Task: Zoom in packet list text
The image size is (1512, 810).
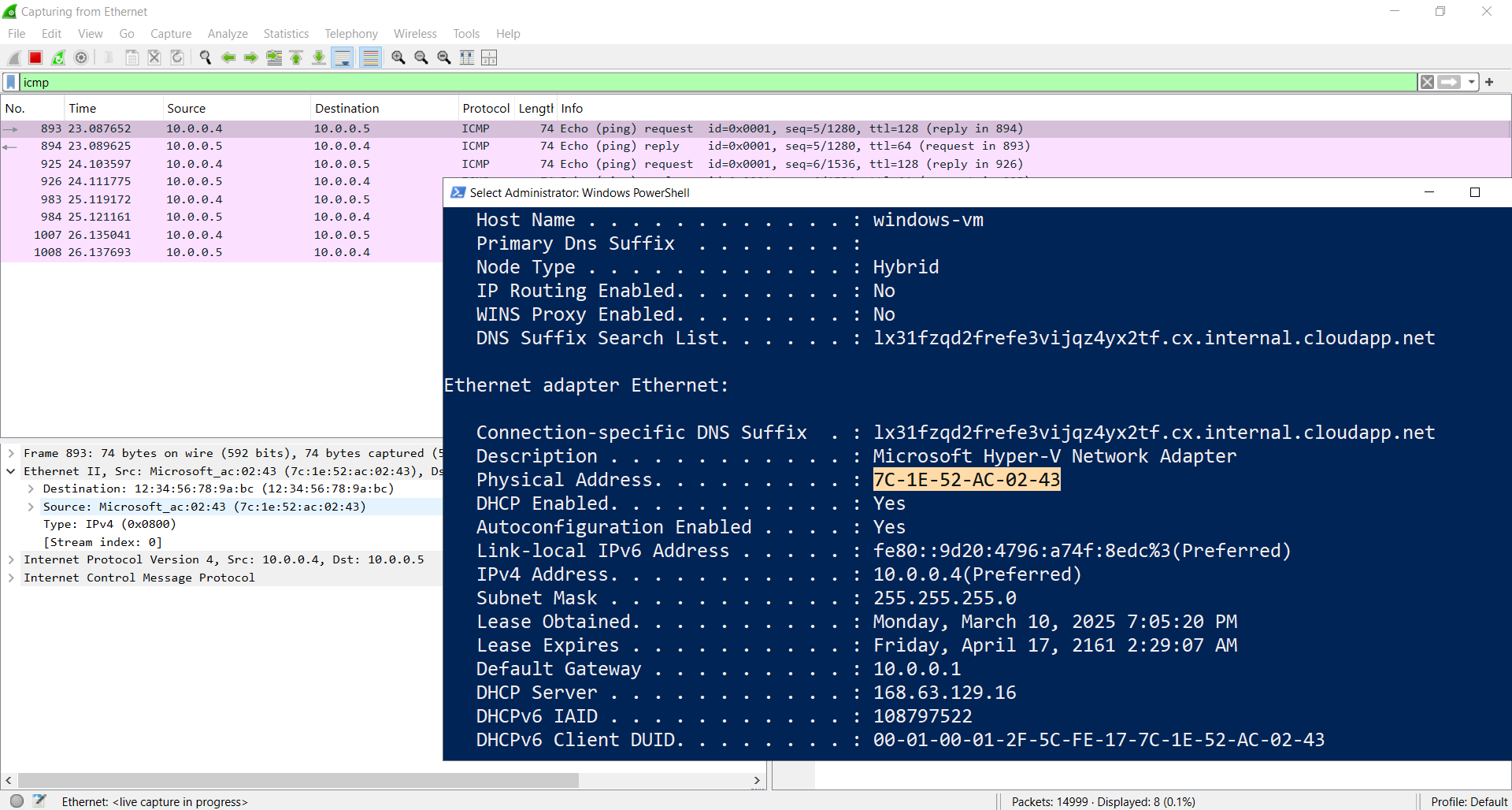Action: [398, 58]
